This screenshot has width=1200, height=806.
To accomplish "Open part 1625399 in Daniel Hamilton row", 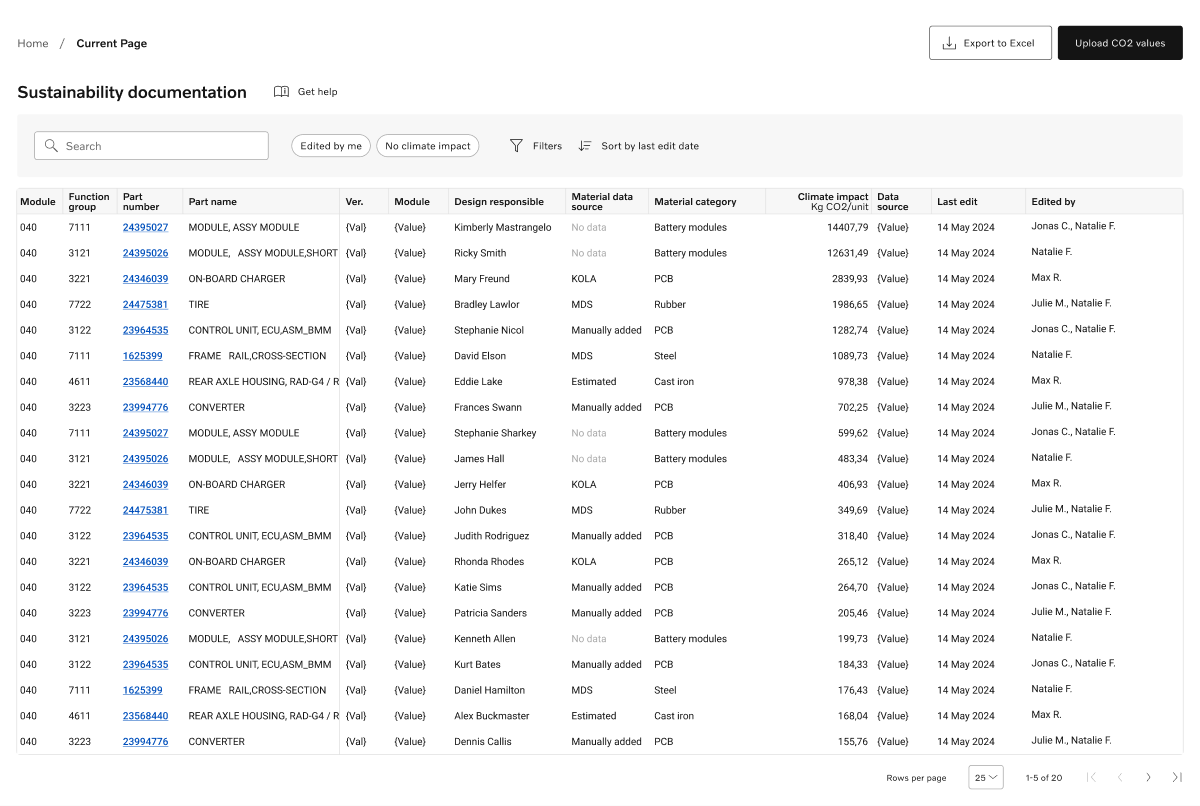I will (x=142, y=690).
